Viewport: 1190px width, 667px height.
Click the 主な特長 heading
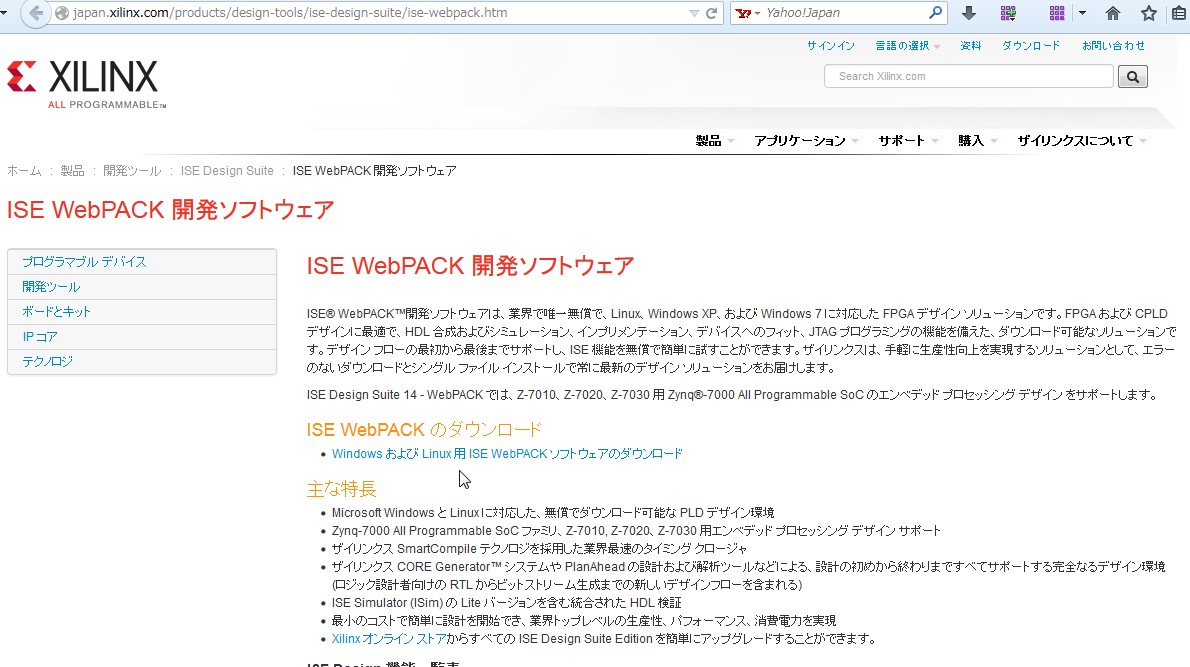(x=342, y=489)
